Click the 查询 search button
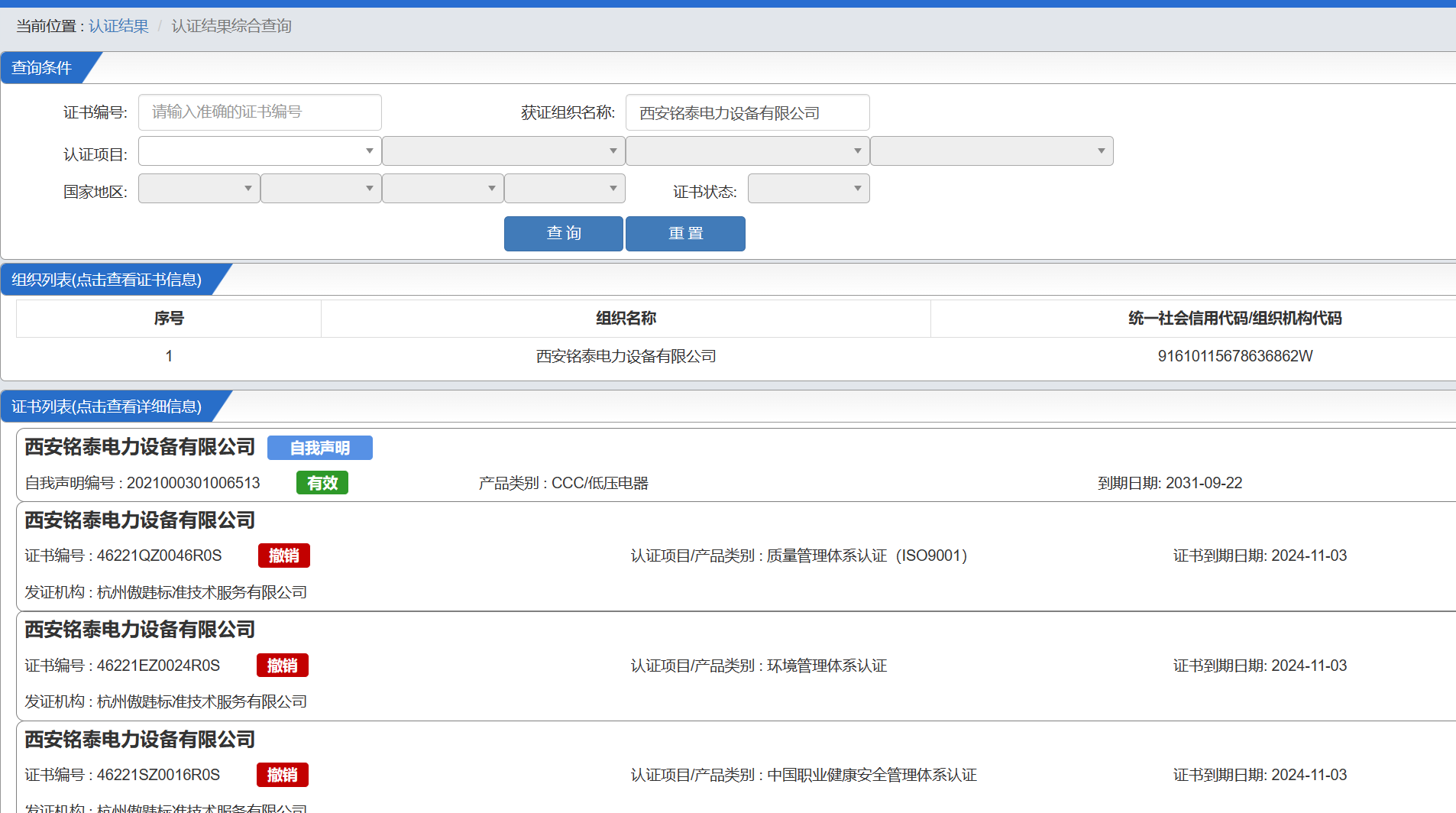Viewport: 1456px width, 813px height. [x=564, y=234]
